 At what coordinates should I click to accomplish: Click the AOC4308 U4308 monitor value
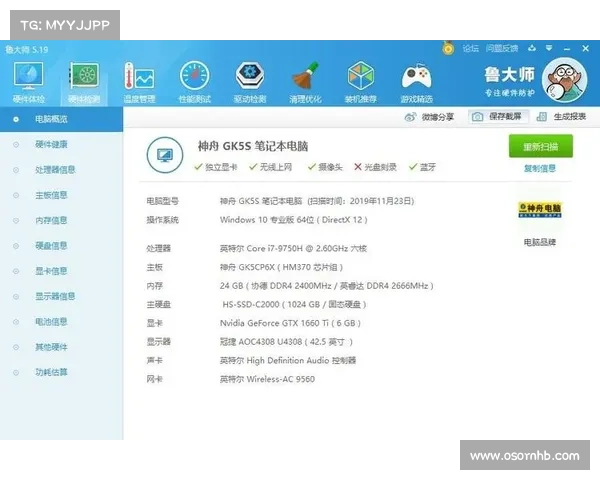tap(286, 342)
